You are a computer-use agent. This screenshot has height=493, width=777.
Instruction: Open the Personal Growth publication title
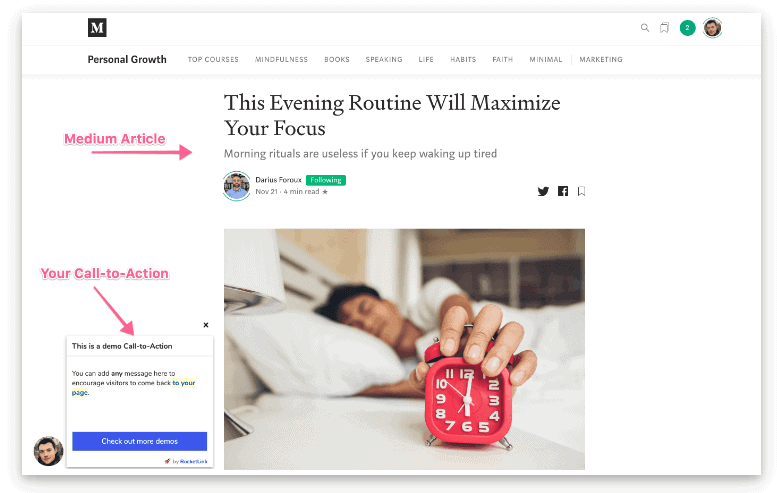pos(127,59)
